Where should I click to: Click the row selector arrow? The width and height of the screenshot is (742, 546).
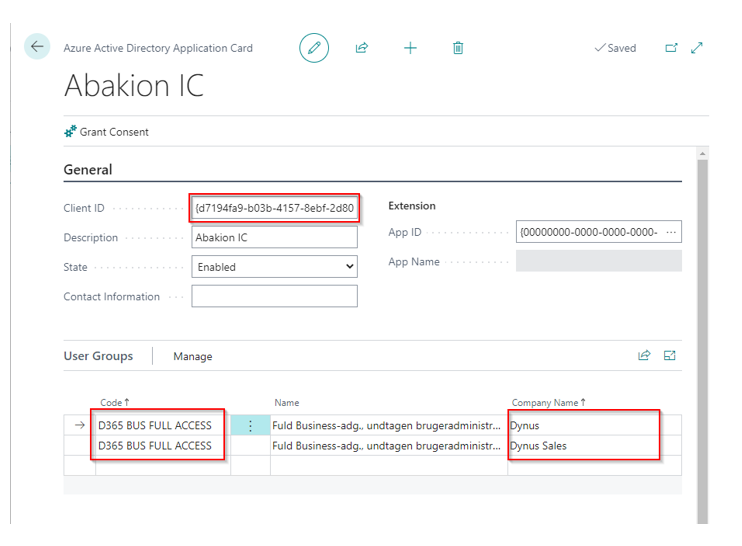[80, 425]
